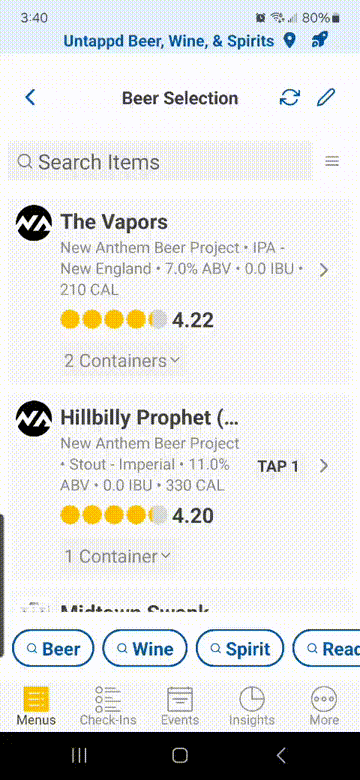Search for Beer using quick button
This screenshot has height=780, width=360.
pos(53,648)
